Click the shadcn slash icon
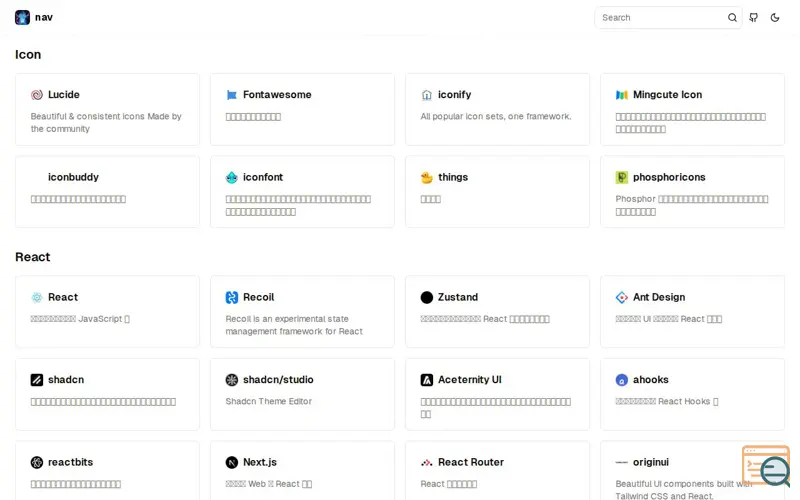The image size is (800, 500). [x=37, y=380]
